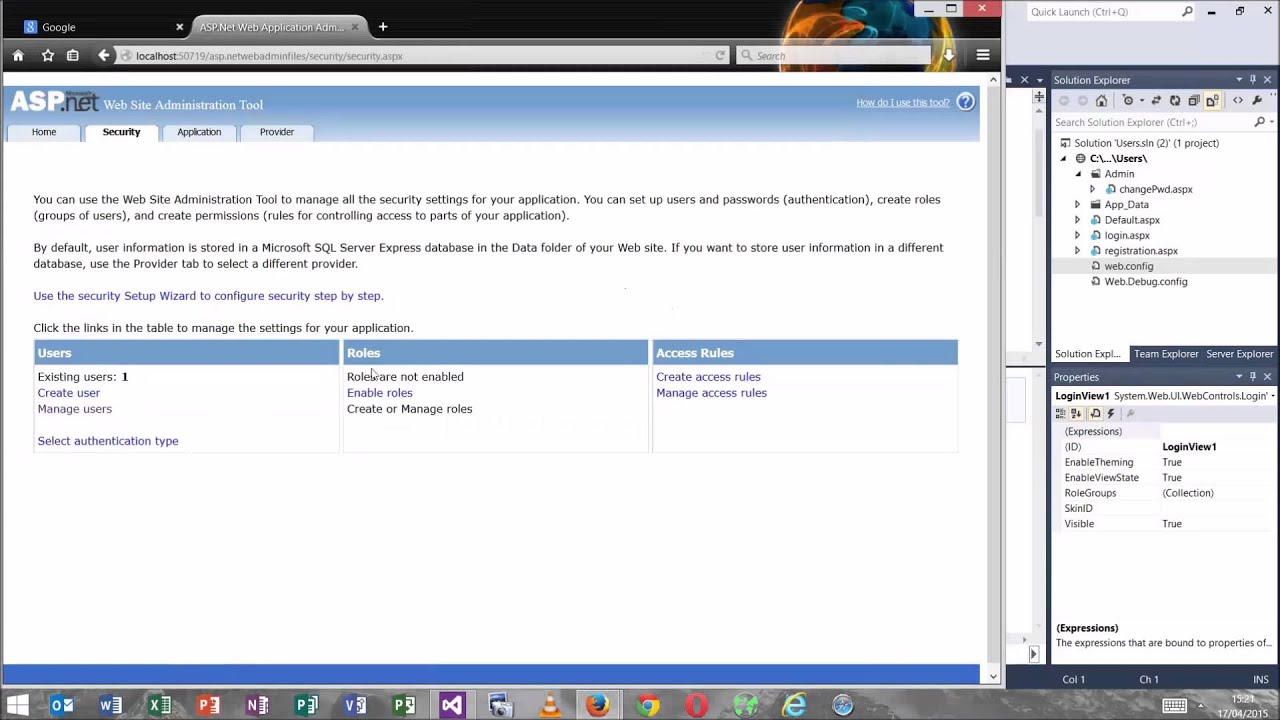Collapse the Admin folder node
Viewport: 1280px width, 720px height.
coord(1078,174)
